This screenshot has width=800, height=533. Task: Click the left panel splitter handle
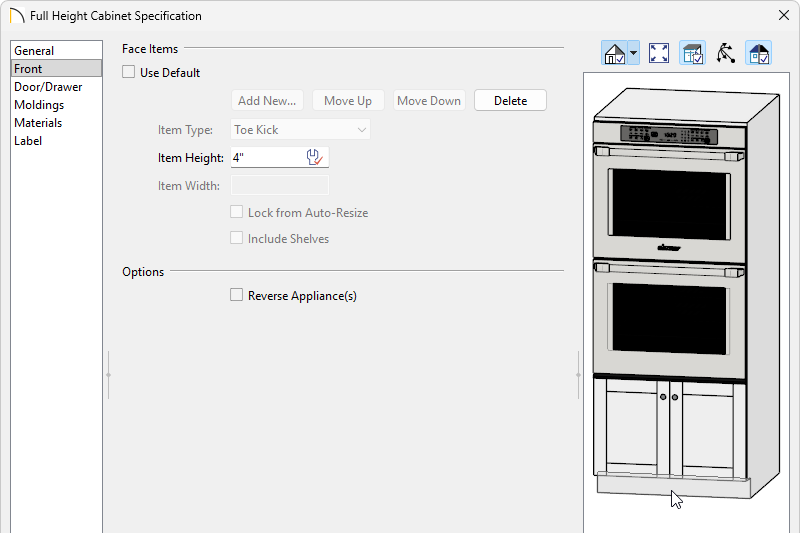tap(108, 375)
